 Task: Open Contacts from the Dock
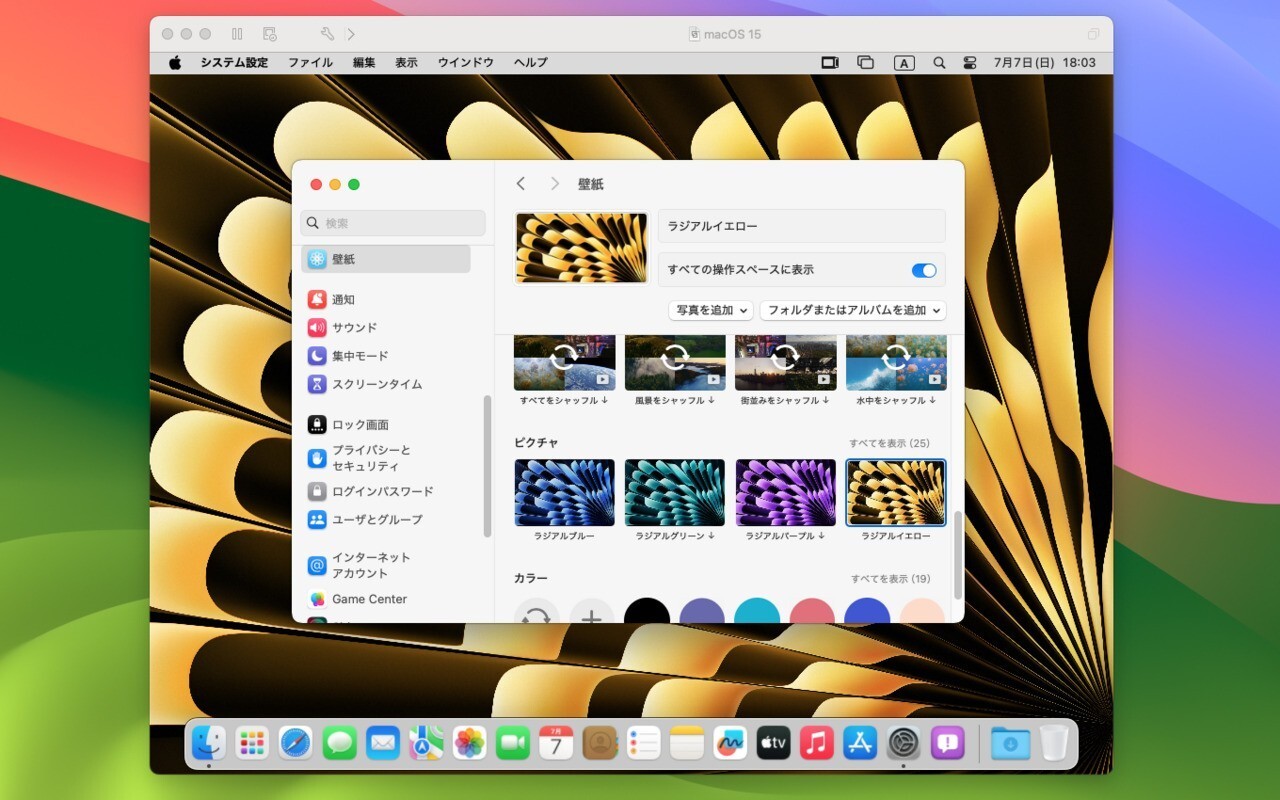600,742
